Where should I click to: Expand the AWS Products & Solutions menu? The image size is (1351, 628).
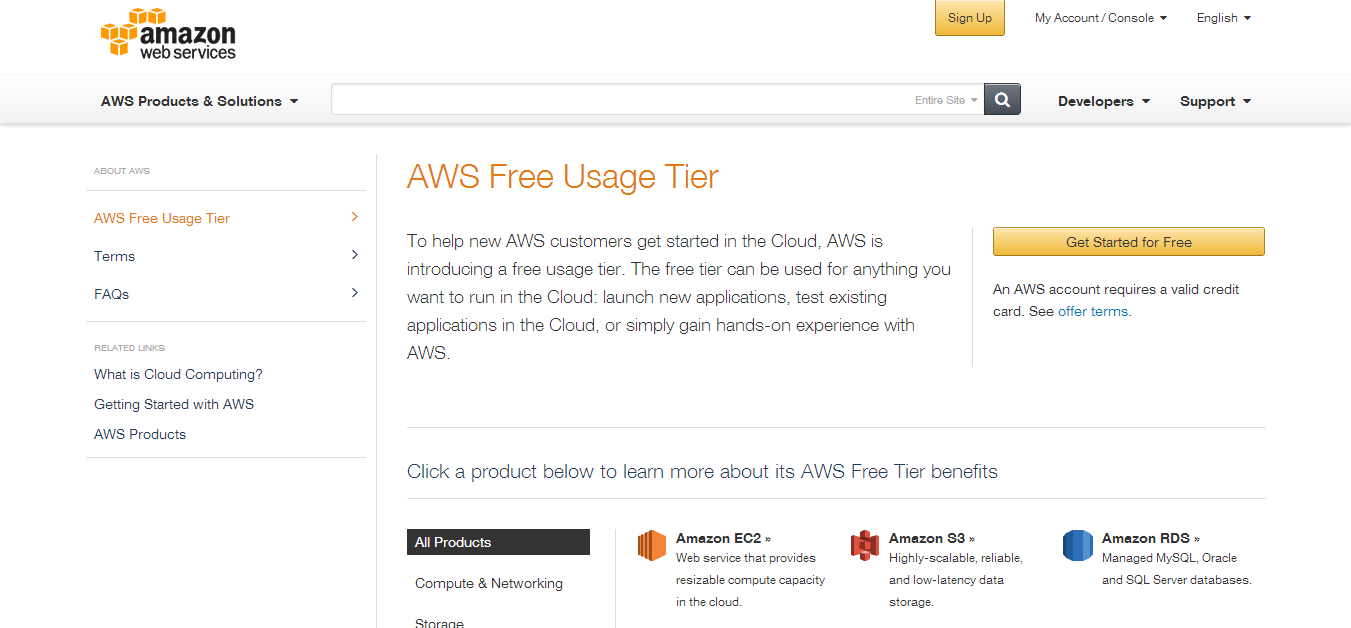tap(200, 101)
